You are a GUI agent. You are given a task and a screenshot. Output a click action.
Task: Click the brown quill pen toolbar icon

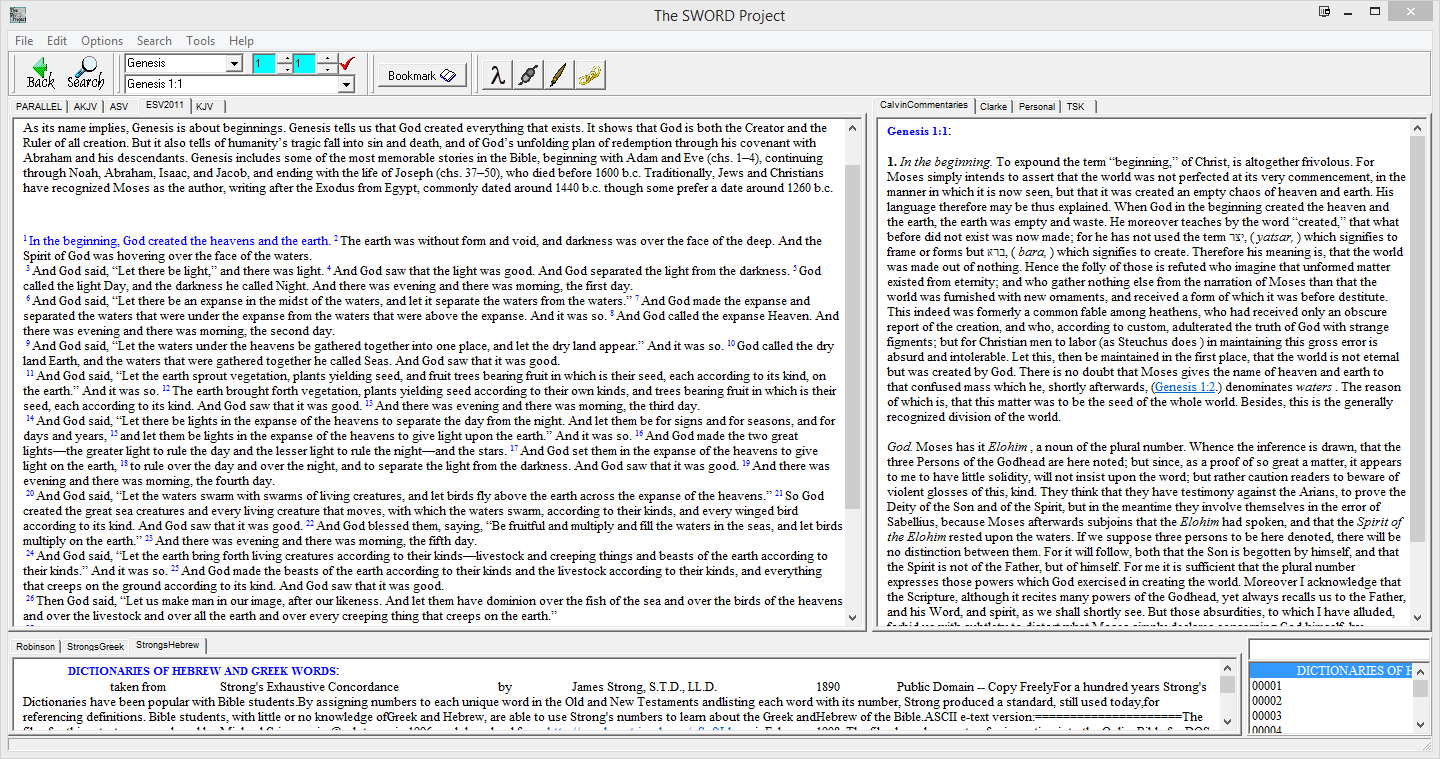pyautogui.click(x=558, y=75)
